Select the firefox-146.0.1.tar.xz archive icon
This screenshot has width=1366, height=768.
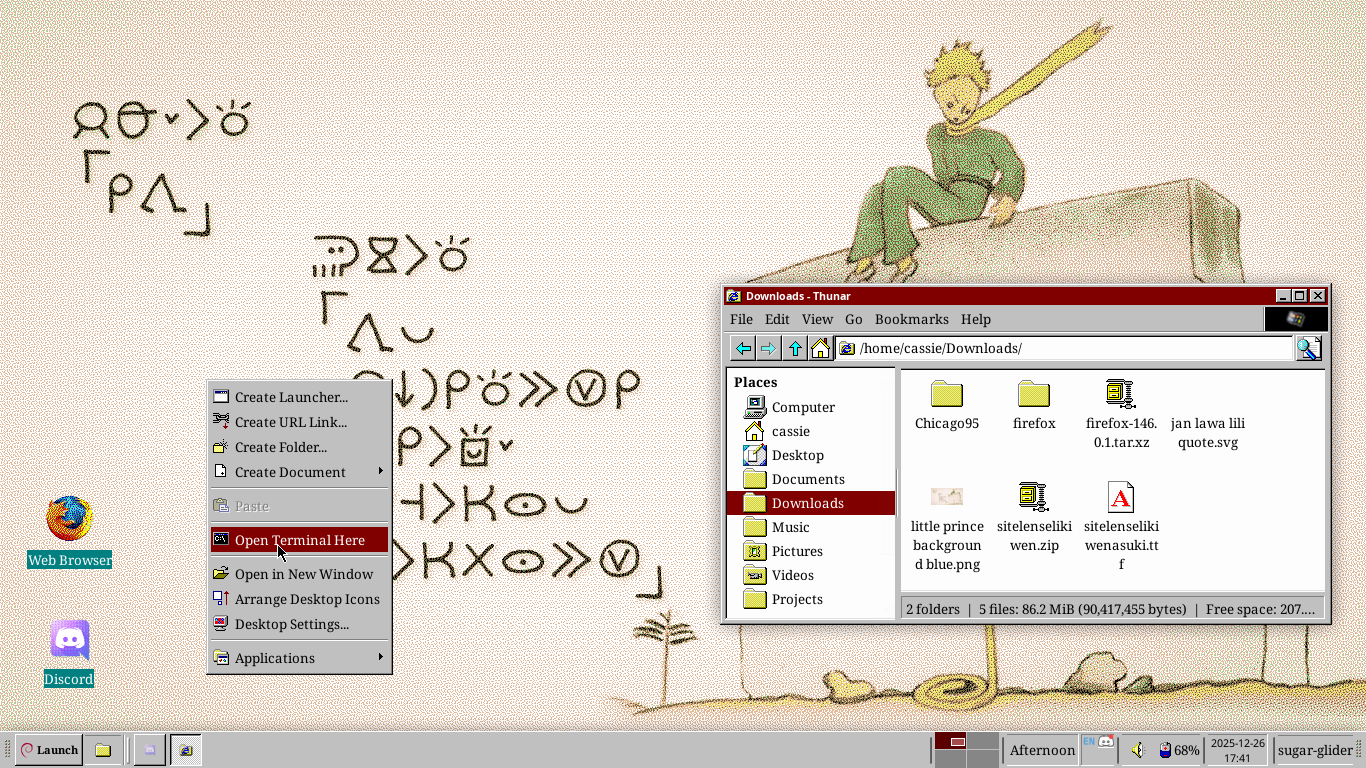tap(1120, 394)
